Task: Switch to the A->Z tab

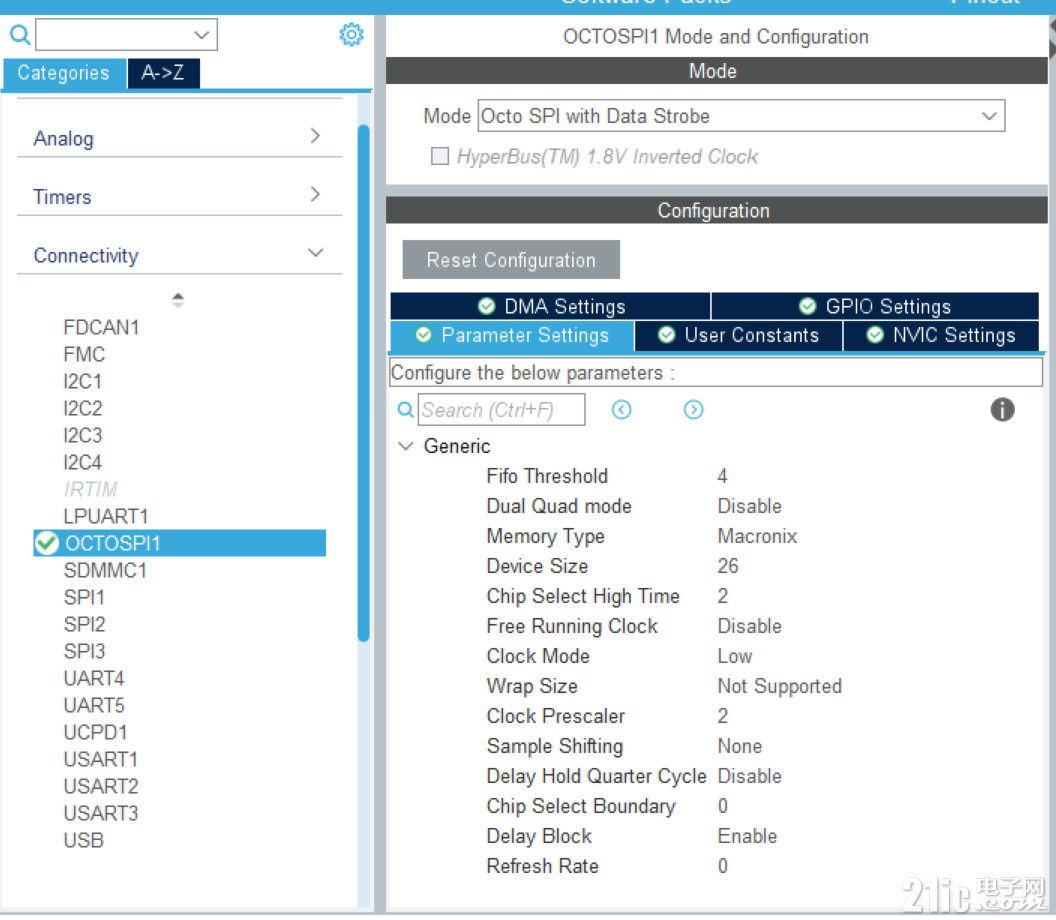Action: pyautogui.click(x=163, y=73)
